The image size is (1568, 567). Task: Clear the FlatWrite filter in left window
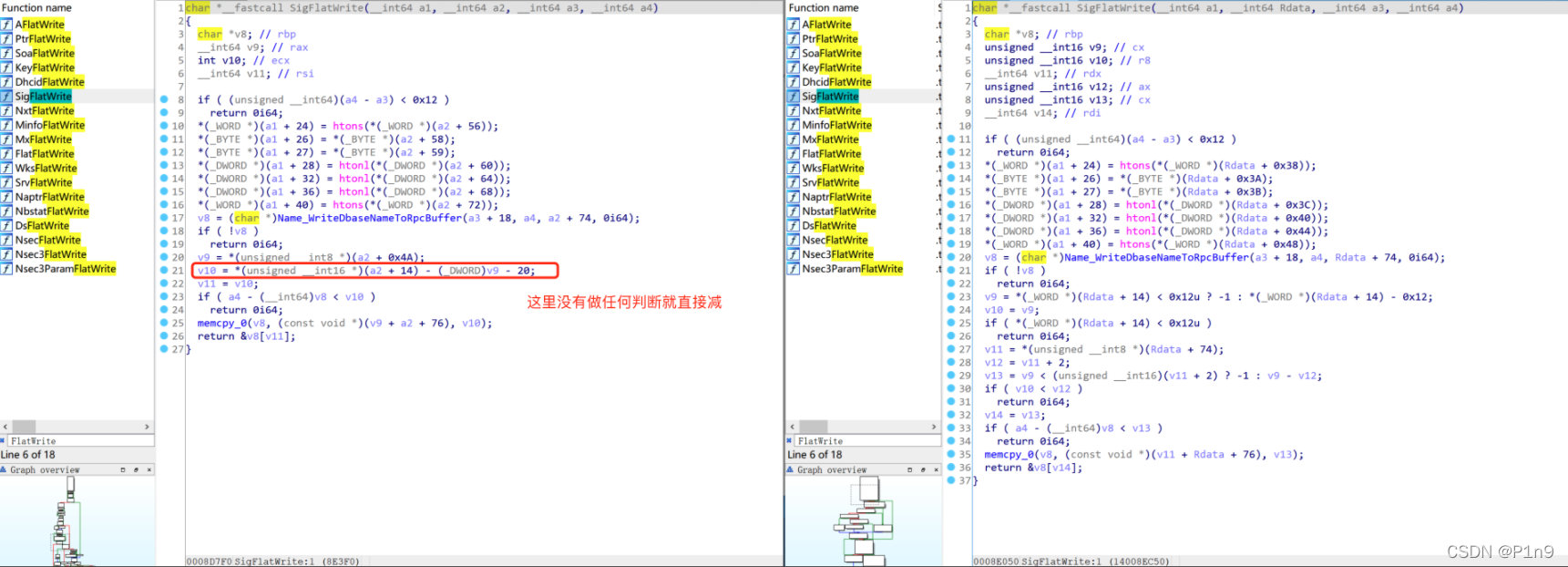click(4, 440)
